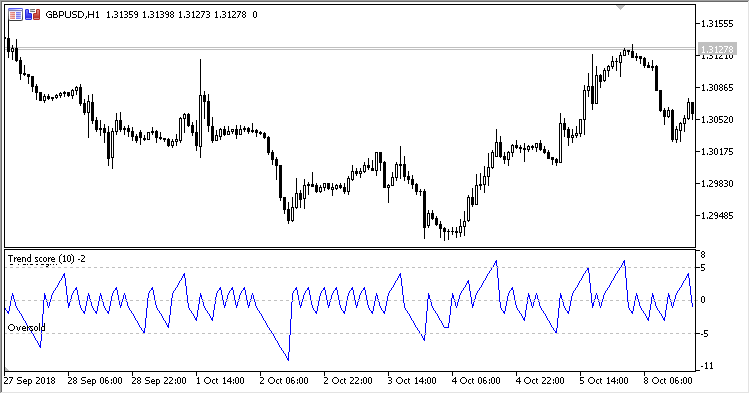The height and width of the screenshot is (394, 750).
Task: Click the Oversold level label
Action: point(27,328)
